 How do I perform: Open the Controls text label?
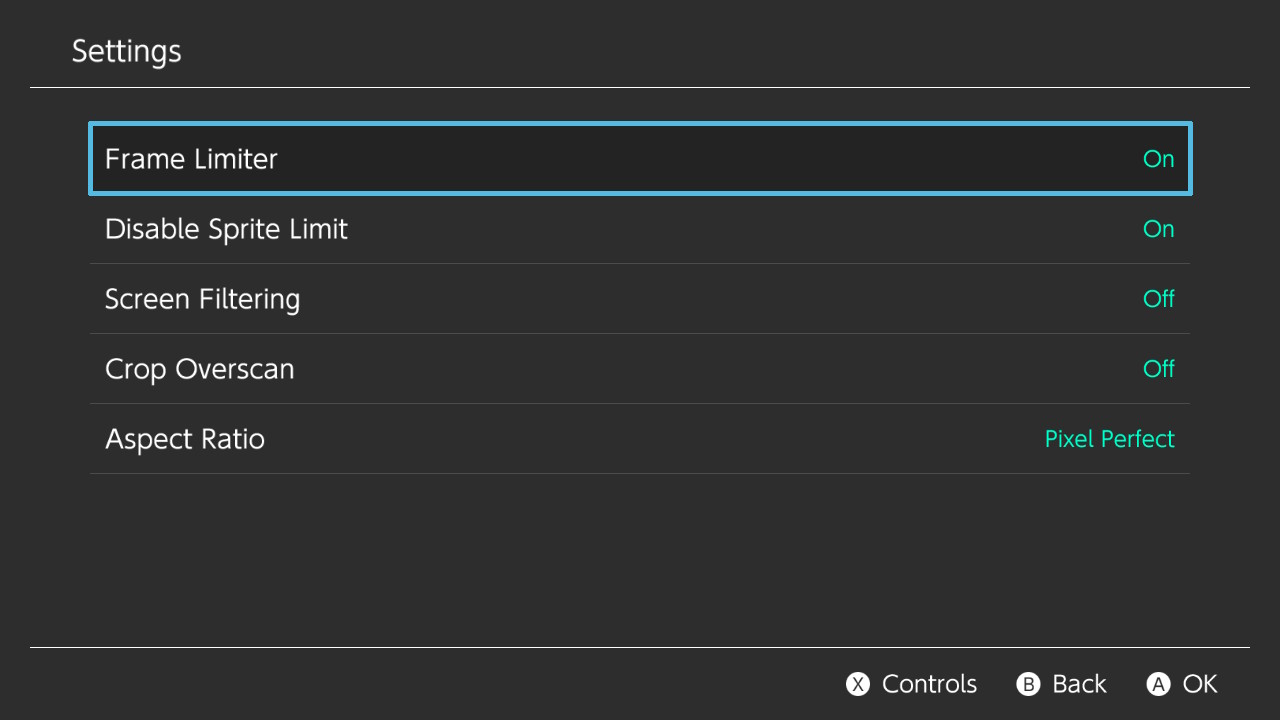pyautogui.click(x=929, y=684)
